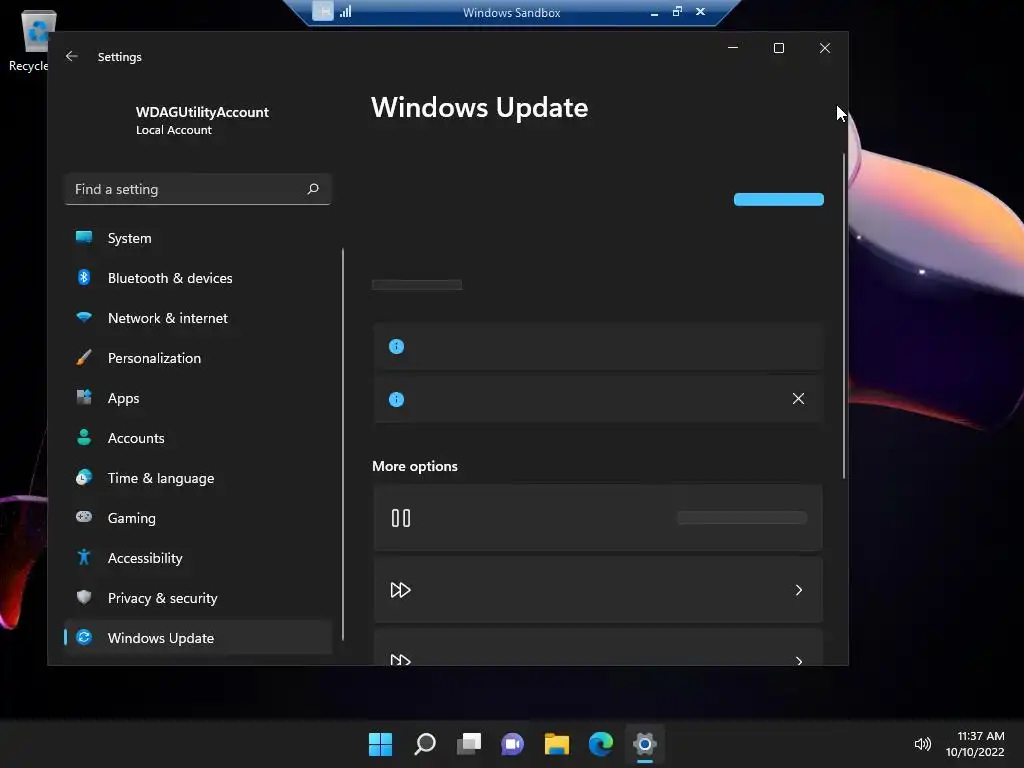Open Bluetooth & devices settings

198,278
